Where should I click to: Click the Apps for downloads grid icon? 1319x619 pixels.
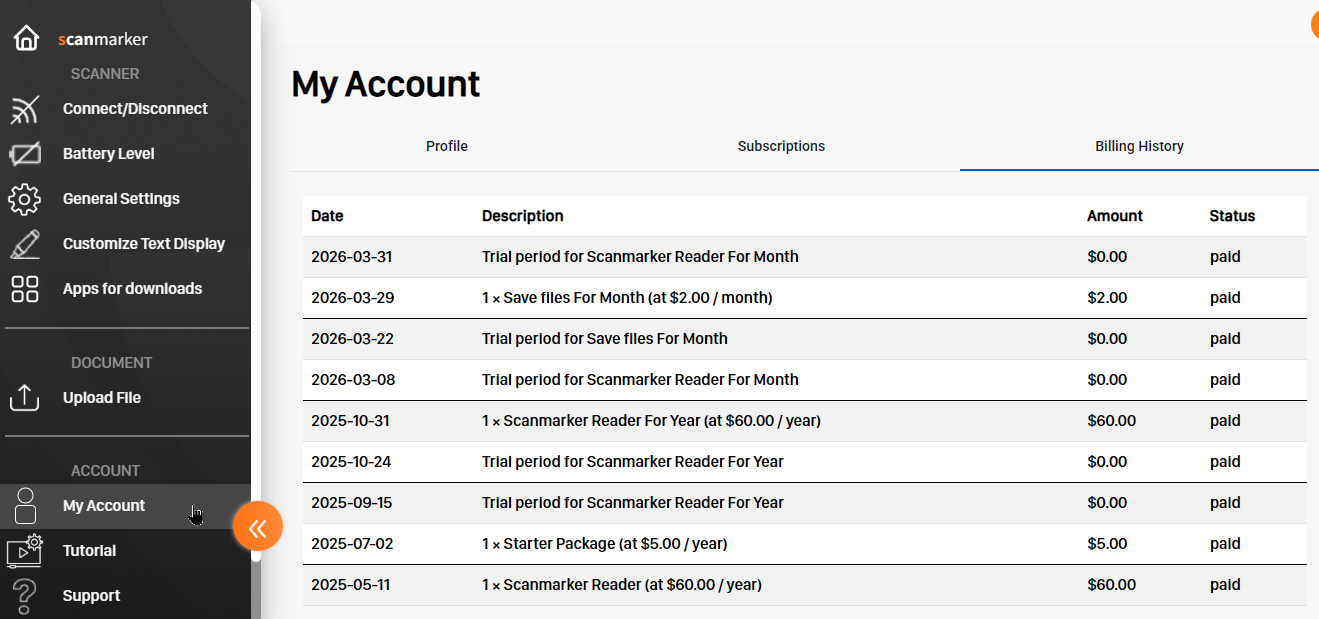(x=24, y=289)
